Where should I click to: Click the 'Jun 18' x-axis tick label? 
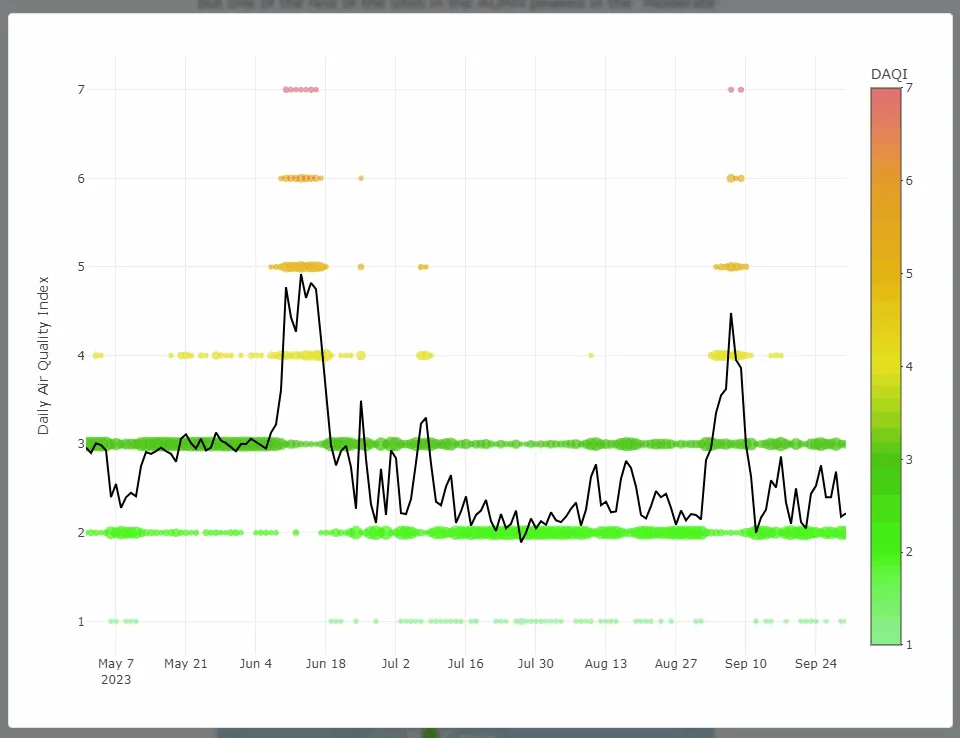(326, 663)
